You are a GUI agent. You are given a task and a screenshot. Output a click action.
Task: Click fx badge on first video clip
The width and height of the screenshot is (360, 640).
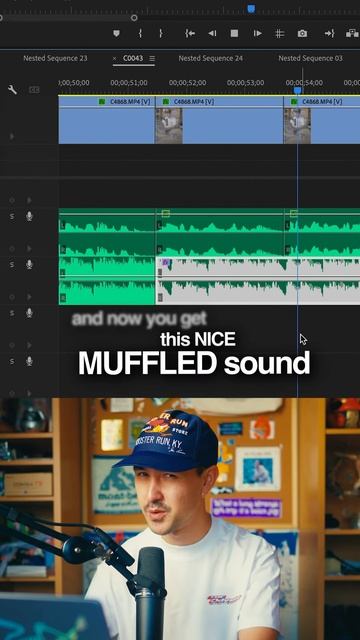click(102, 102)
